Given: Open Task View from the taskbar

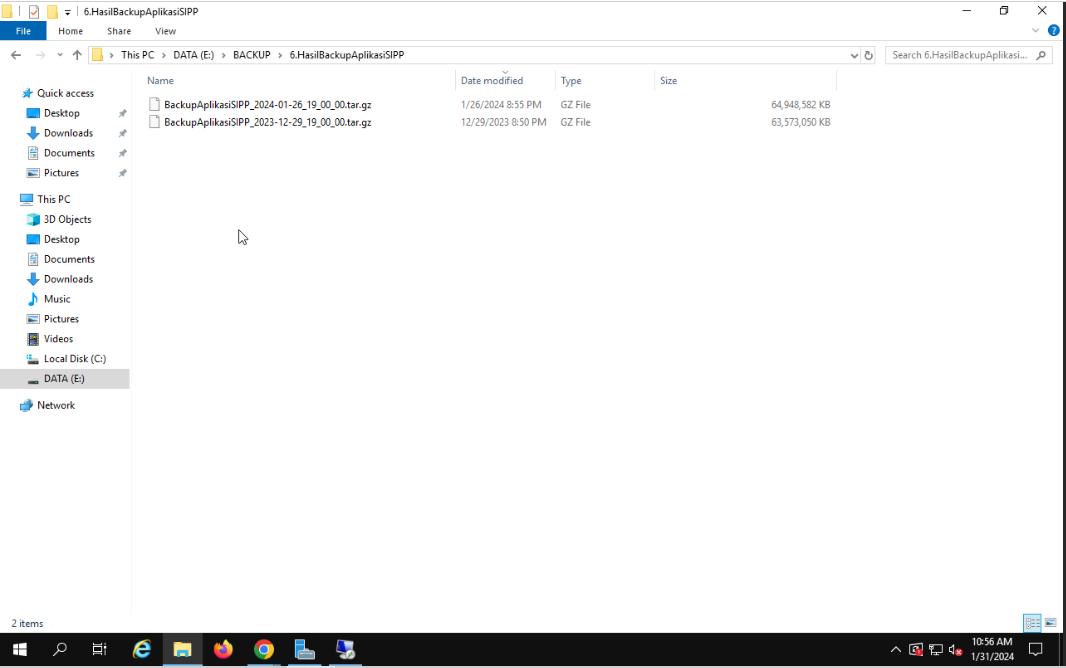Looking at the screenshot, I should 99,650.
